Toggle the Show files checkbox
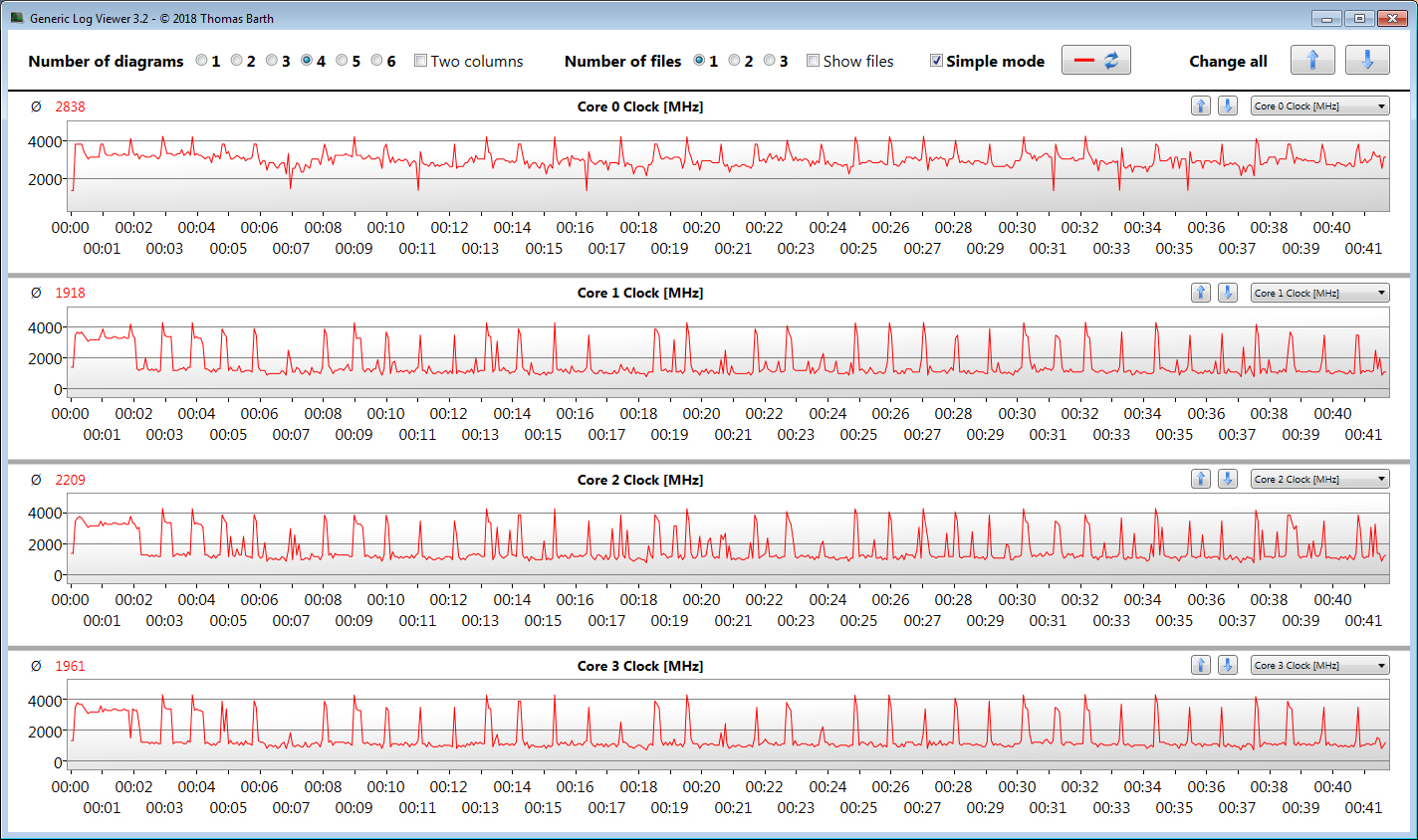 pyautogui.click(x=813, y=61)
